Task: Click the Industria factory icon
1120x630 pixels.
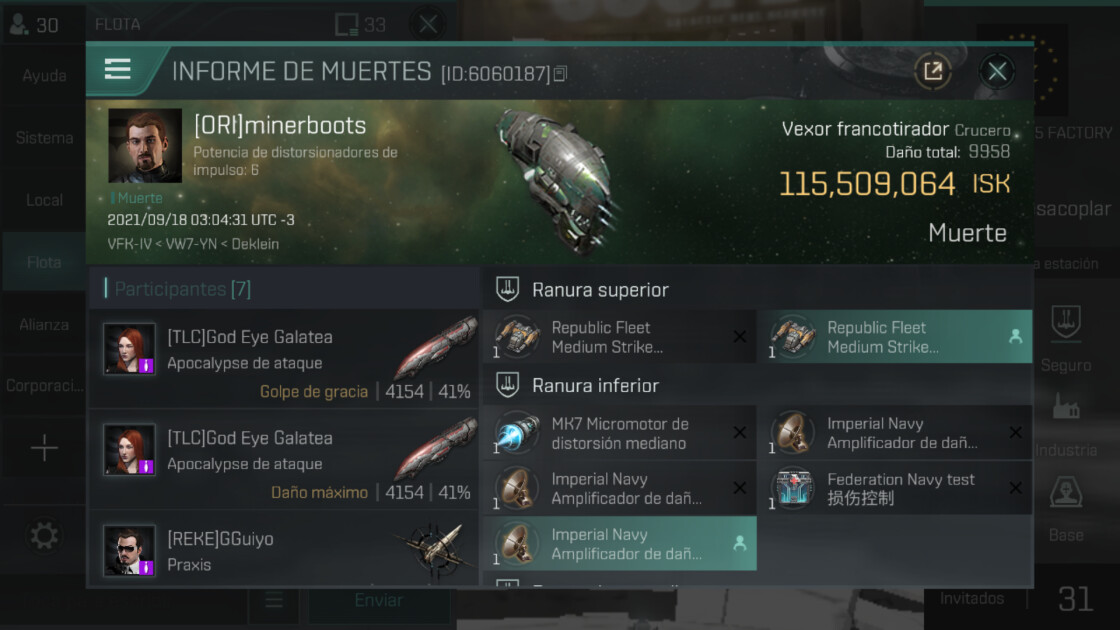Action: pos(1066,407)
